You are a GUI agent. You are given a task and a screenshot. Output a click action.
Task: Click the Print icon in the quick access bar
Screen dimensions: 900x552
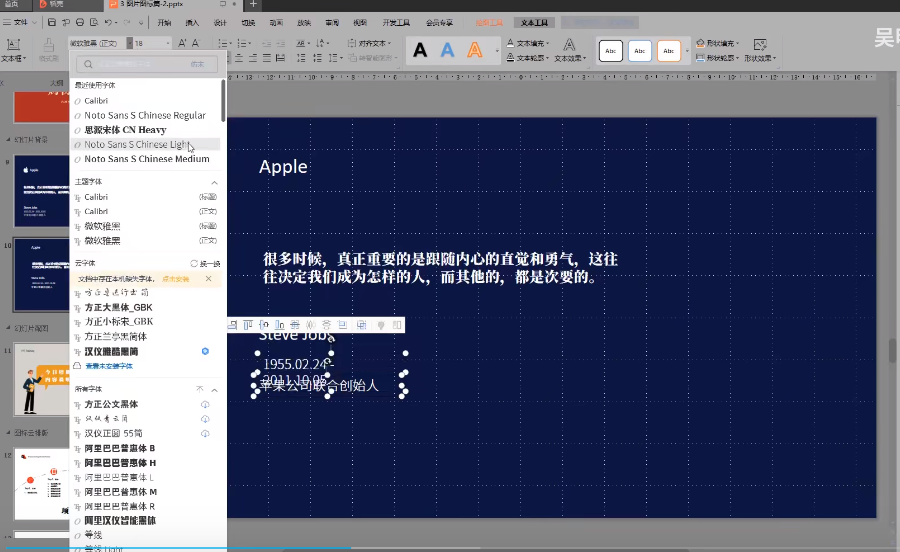(x=80, y=22)
